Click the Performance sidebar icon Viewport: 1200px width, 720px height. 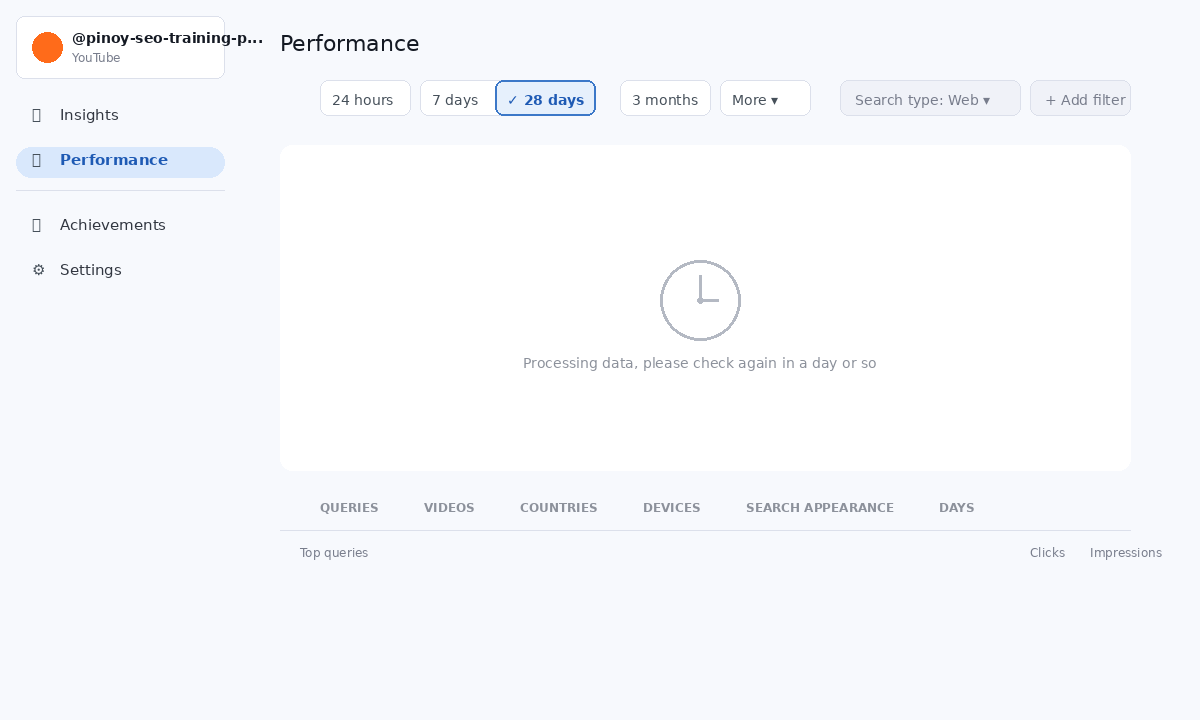(x=37, y=160)
